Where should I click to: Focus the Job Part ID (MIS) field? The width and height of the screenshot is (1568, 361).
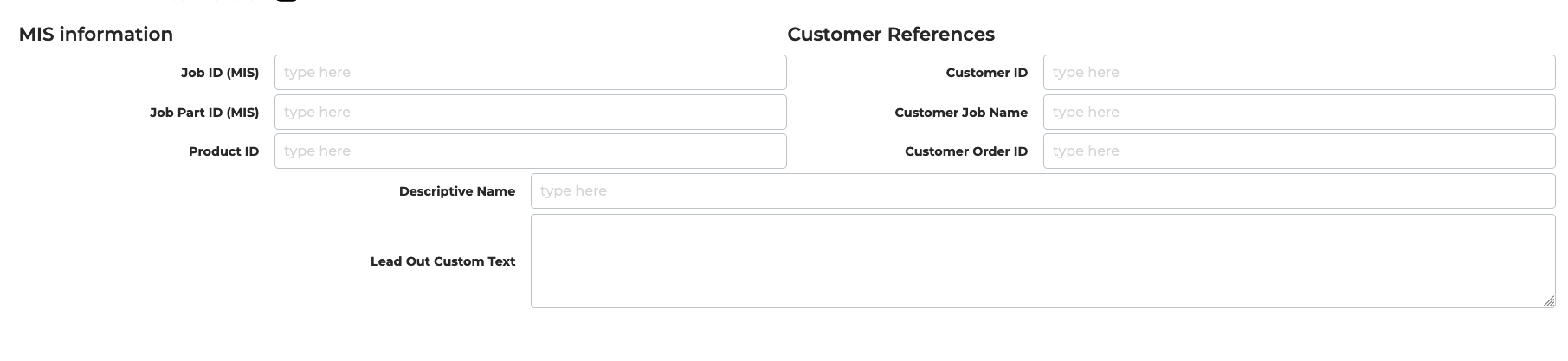coord(530,113)
